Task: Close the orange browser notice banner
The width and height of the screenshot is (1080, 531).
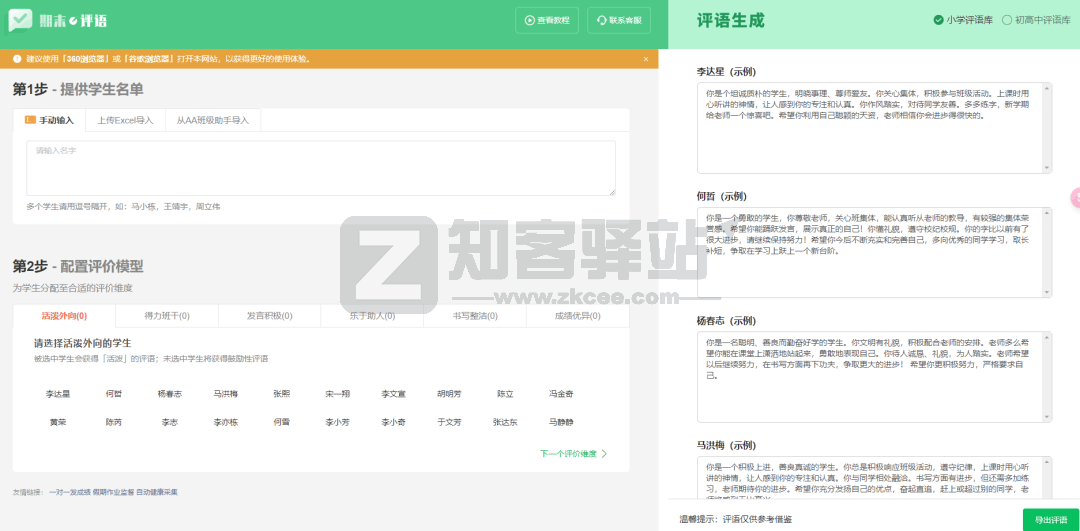Action: pyautogui.click(x=646, y=59)
